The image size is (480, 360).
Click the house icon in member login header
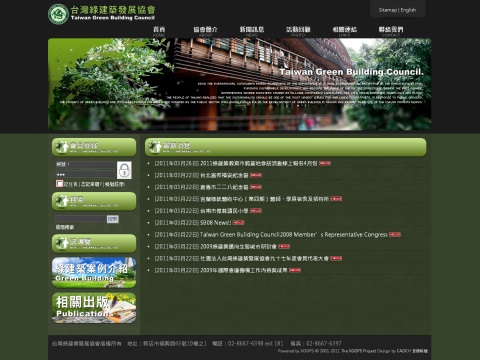(62, 147)
